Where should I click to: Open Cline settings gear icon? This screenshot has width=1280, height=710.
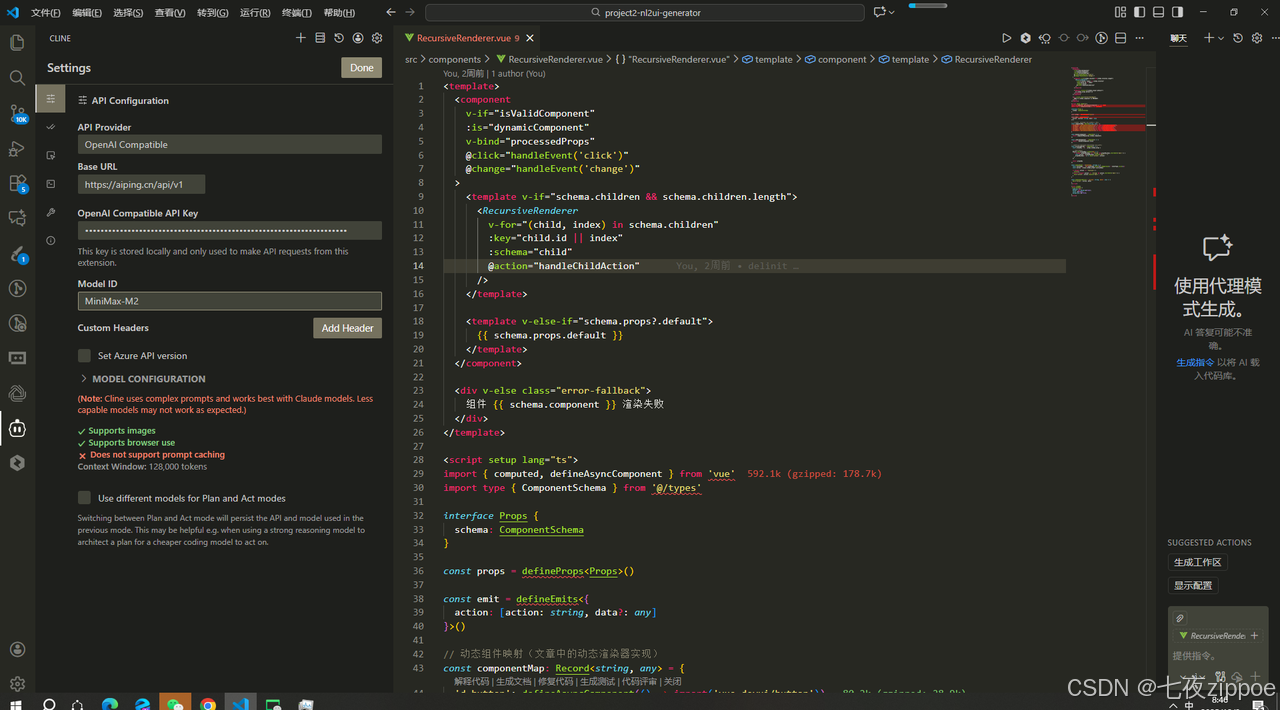pos(377,38)
